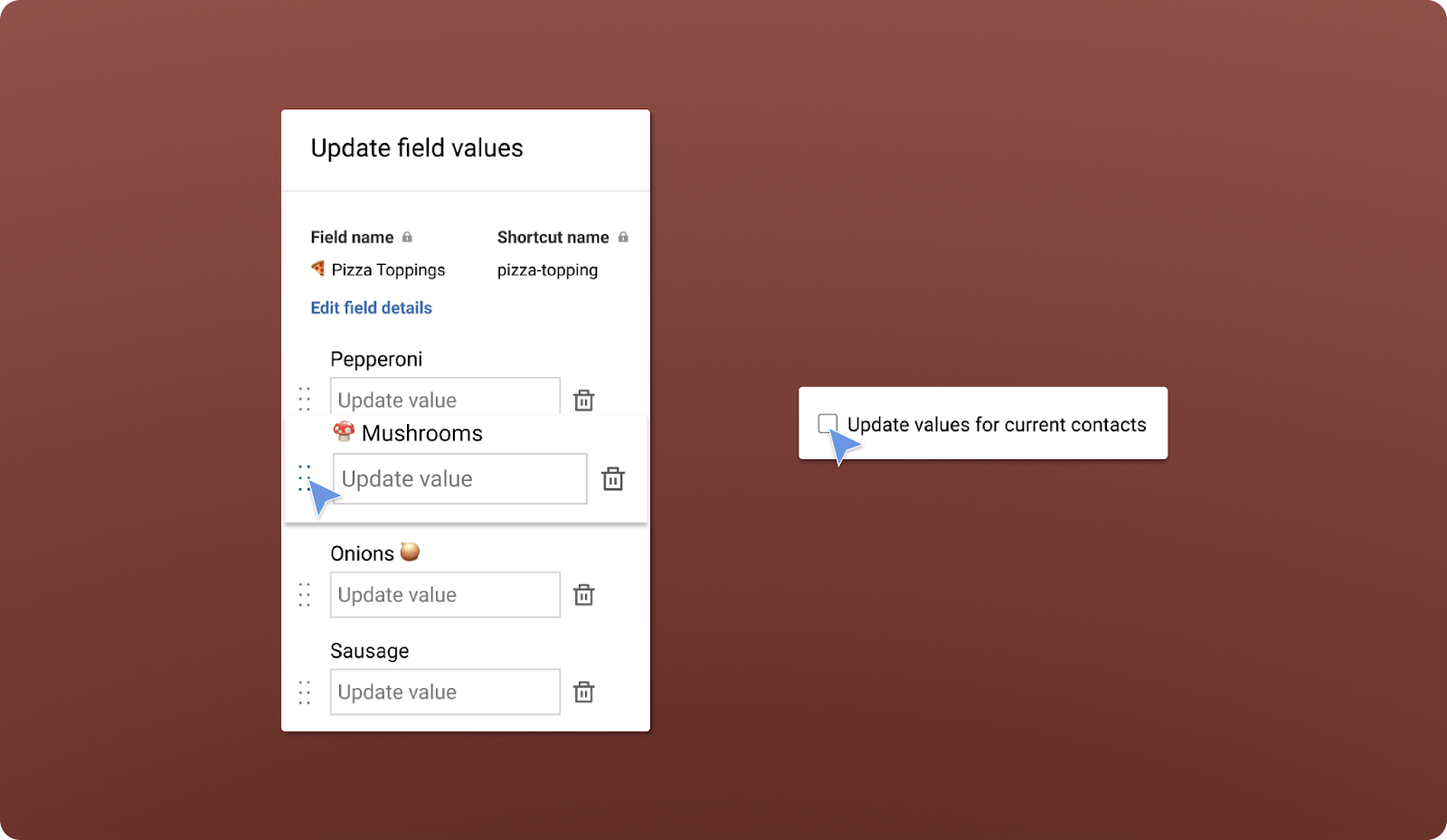
Task: Click the lock icon beside Field name
Action: click(x=407, y=237)
